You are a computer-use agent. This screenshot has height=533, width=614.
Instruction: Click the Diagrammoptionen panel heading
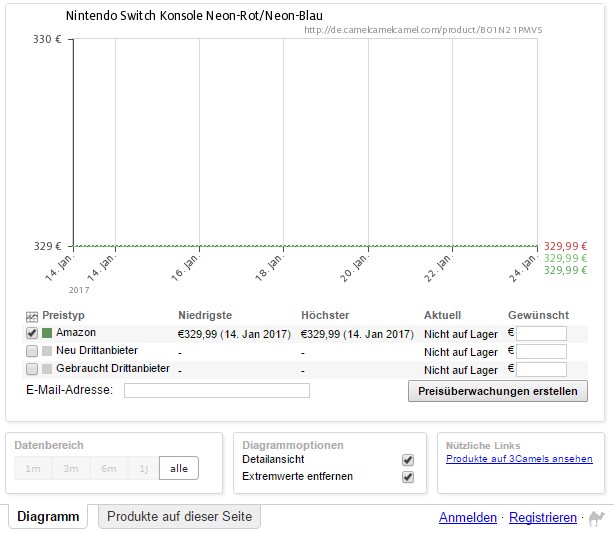pos(293,445)
